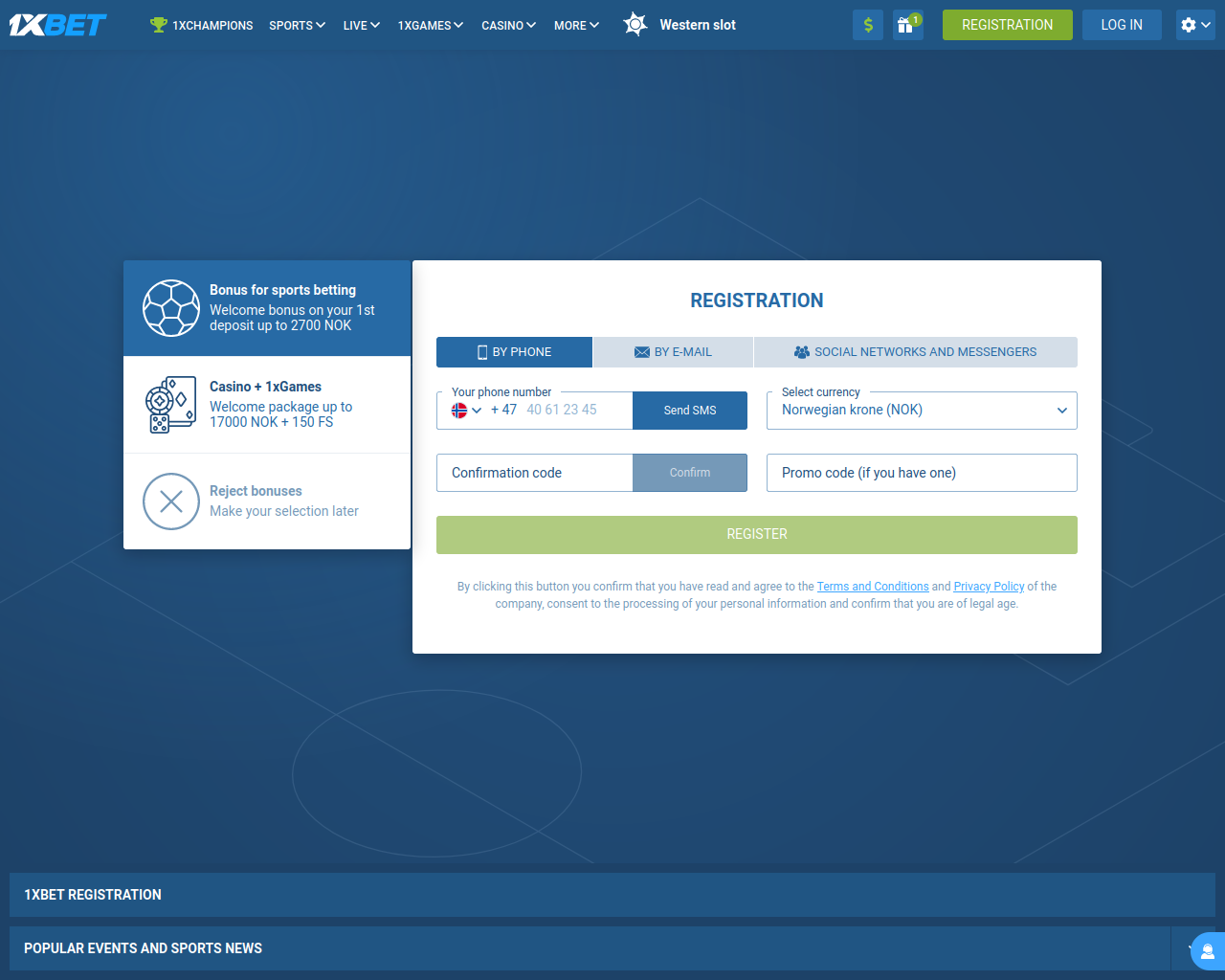Image resolution: width=1225 pixels, height=980 pixels.
Task: Click the large REGISTER button
Action: pos(757,535)
